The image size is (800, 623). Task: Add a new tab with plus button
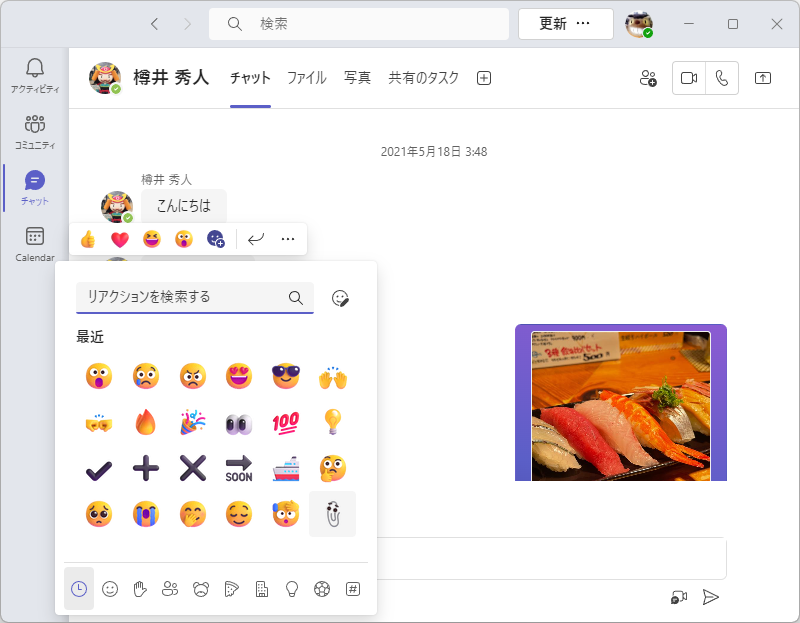coord(483,77)
